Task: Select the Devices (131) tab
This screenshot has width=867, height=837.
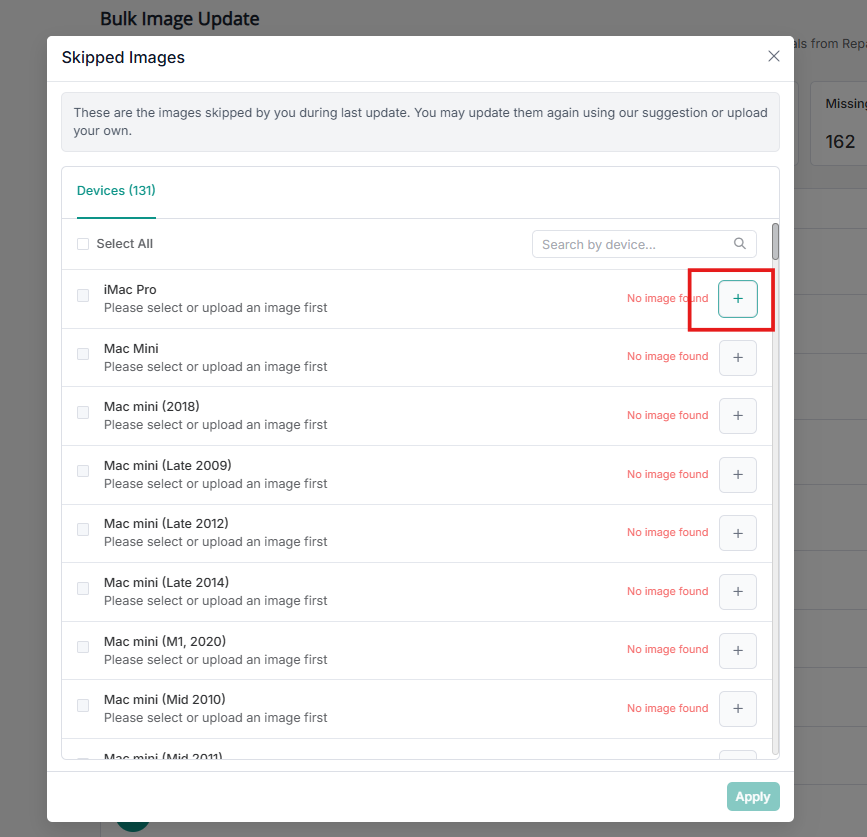Action: (115, 190)
